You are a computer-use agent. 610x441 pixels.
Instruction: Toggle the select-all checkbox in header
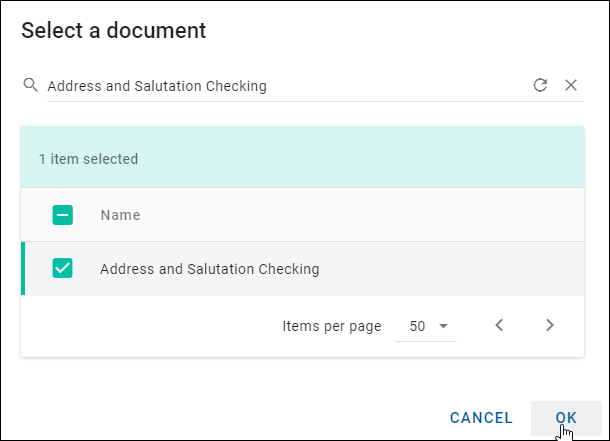[x=62, y=214]
